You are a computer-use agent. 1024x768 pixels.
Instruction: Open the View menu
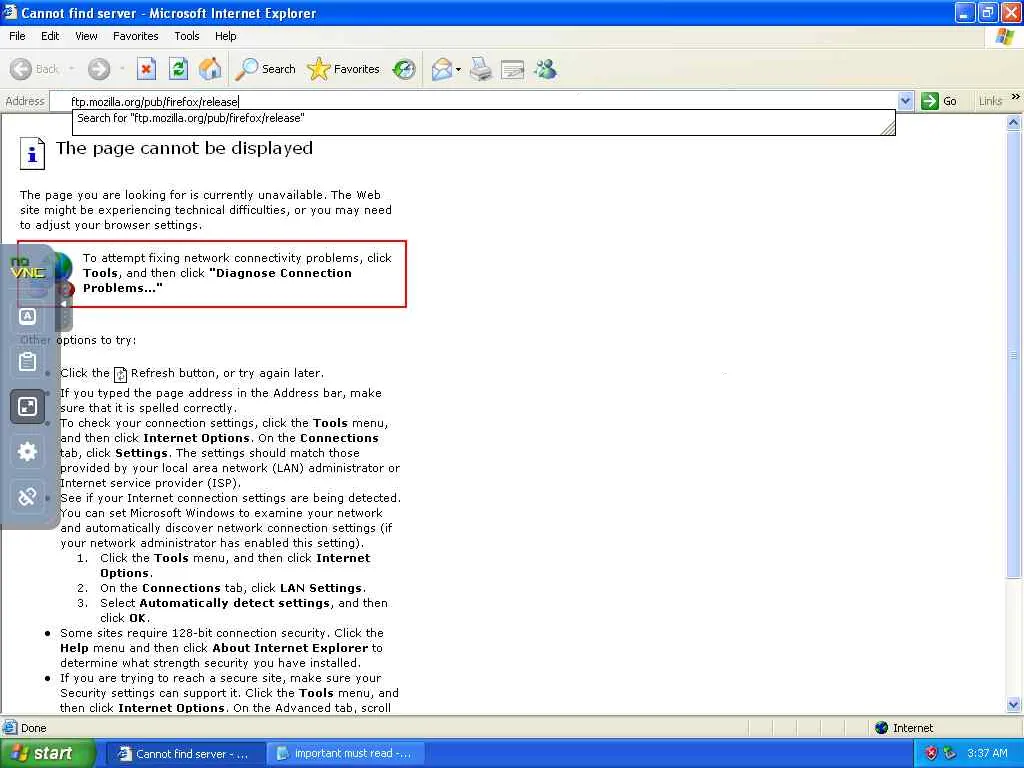coord(86,36)
